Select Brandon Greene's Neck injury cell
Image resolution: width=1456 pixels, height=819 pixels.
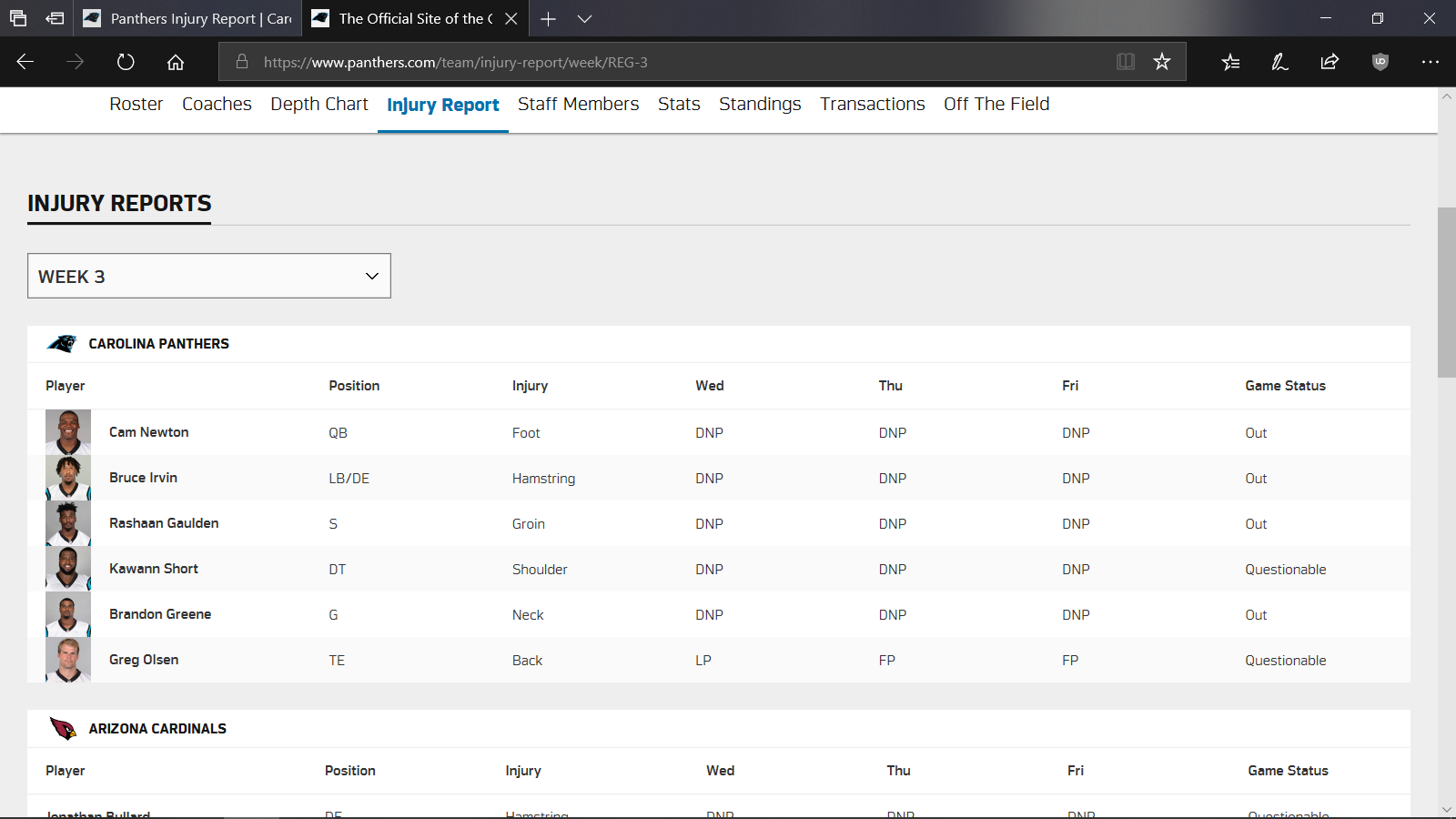pyautogui.click(x=528, y=615)
